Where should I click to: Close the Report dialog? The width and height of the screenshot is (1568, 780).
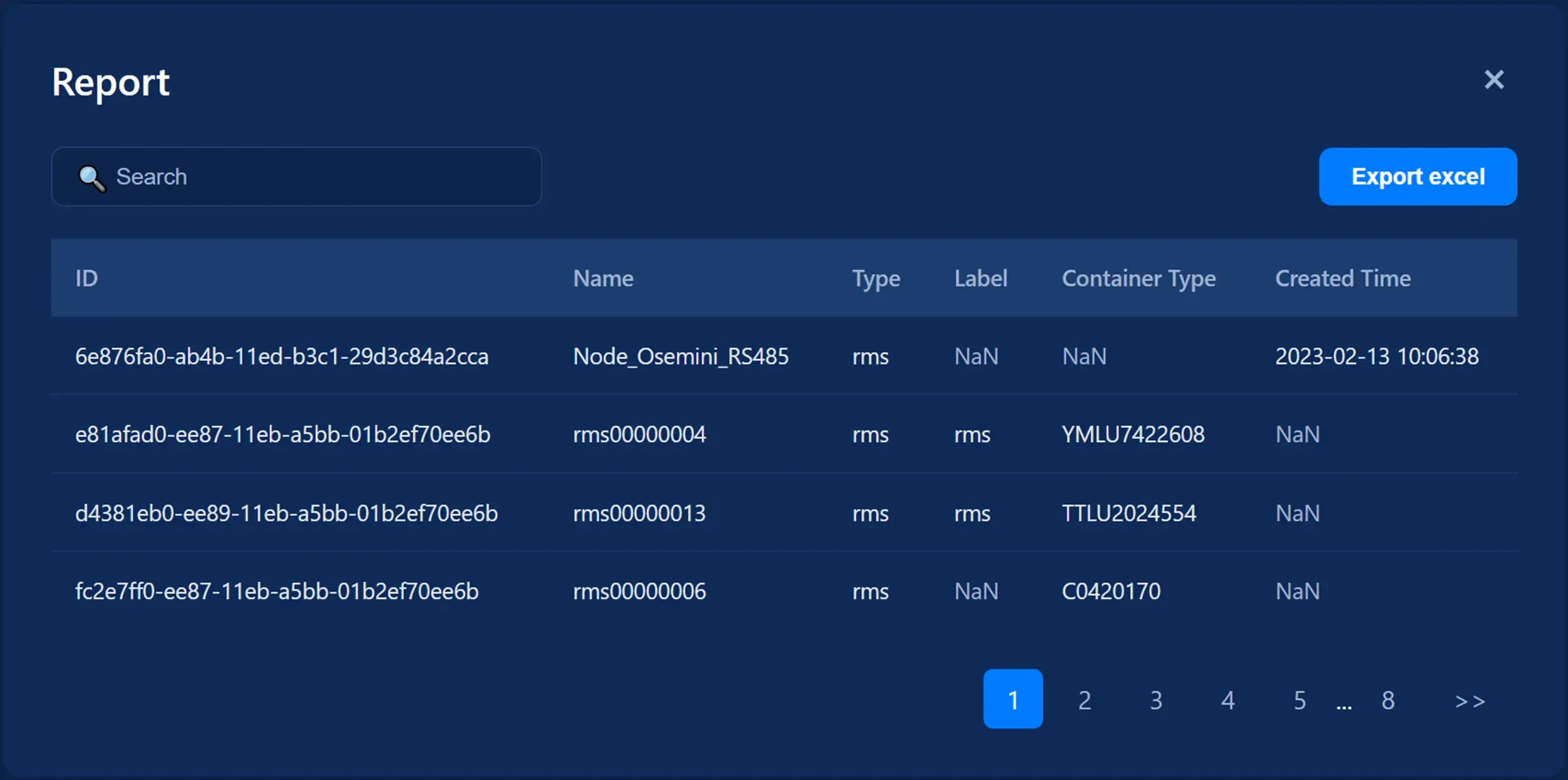coord(1494,80)
